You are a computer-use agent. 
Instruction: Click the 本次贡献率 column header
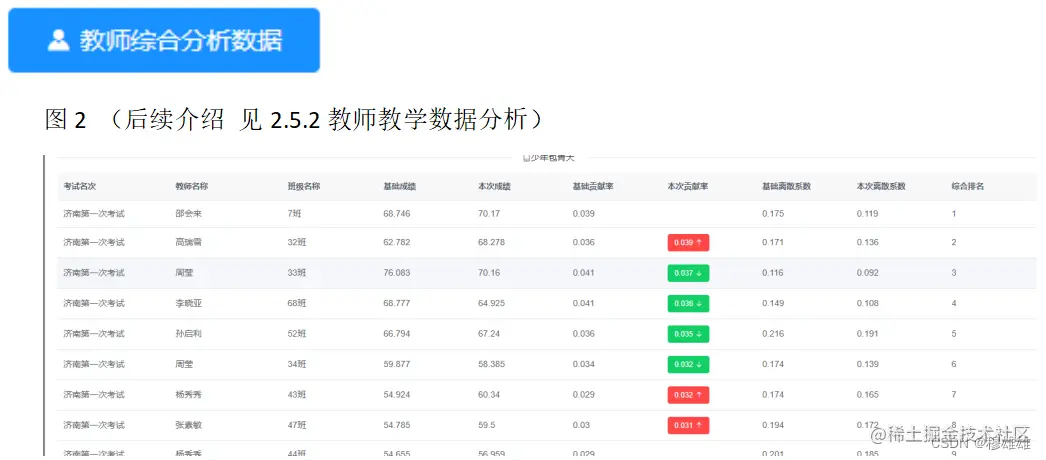[x=688, y=186]
